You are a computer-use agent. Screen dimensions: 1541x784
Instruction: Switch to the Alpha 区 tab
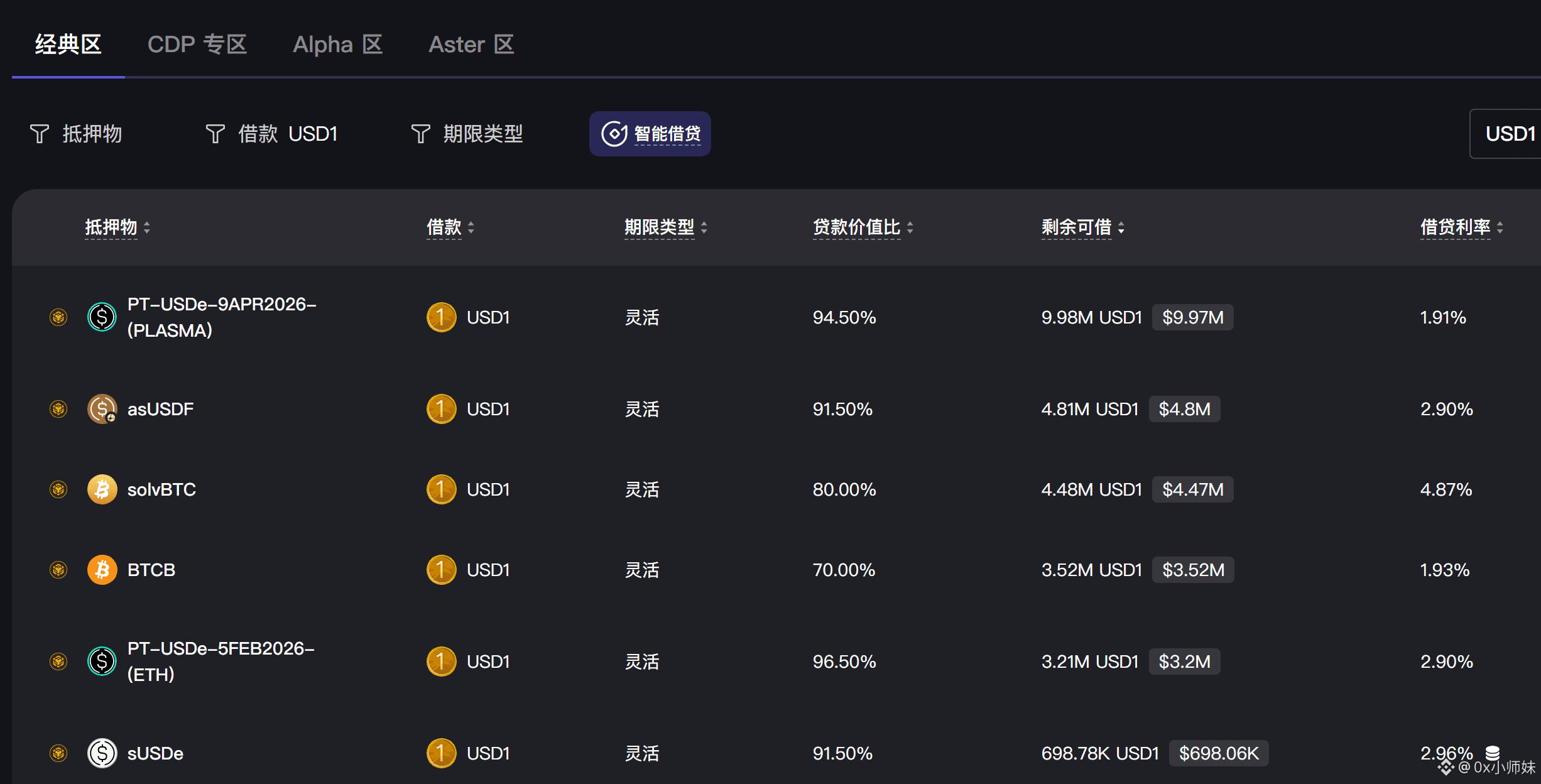coord(337,45)
